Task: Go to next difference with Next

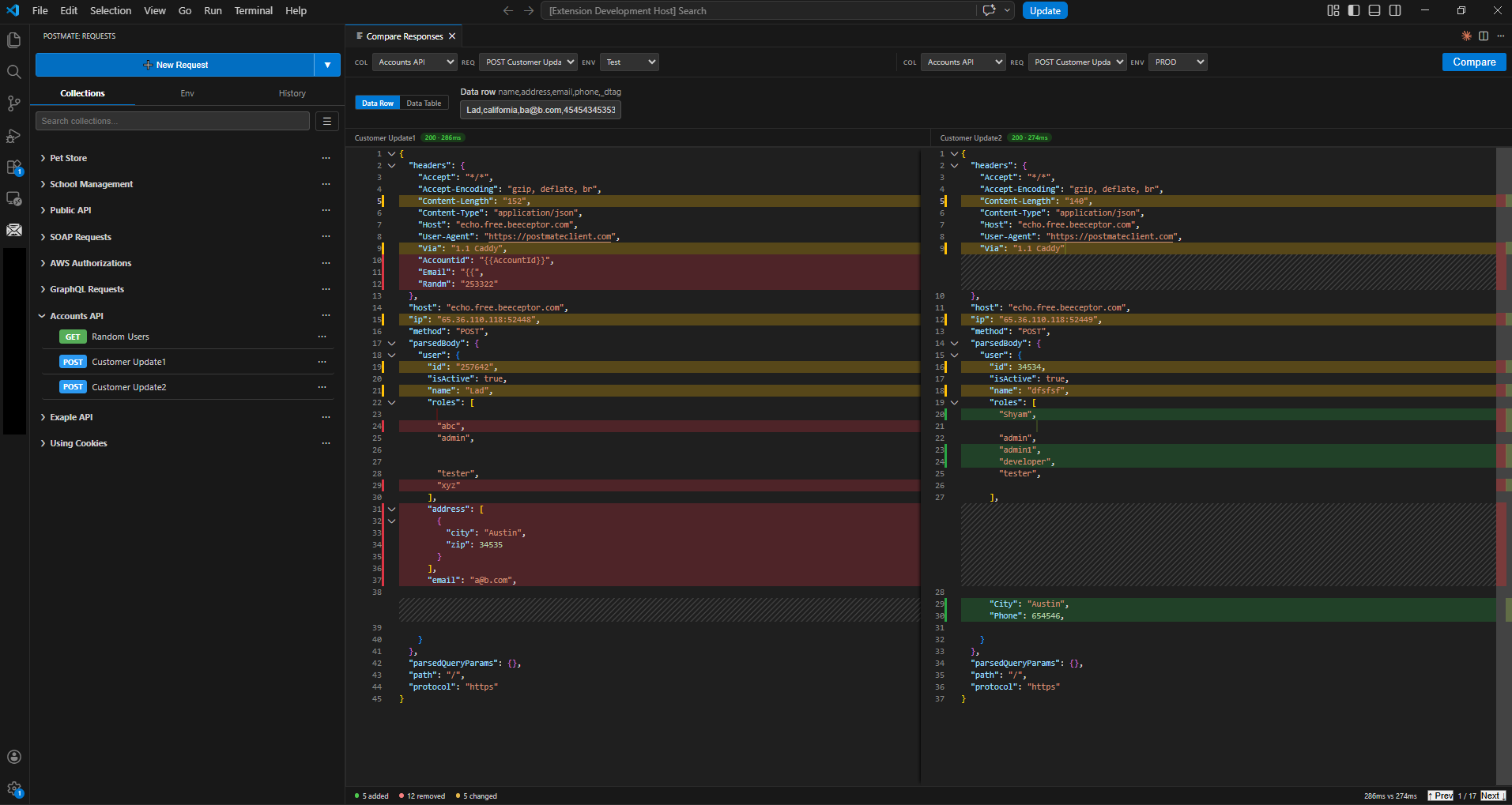Action: pos(1493,796)
